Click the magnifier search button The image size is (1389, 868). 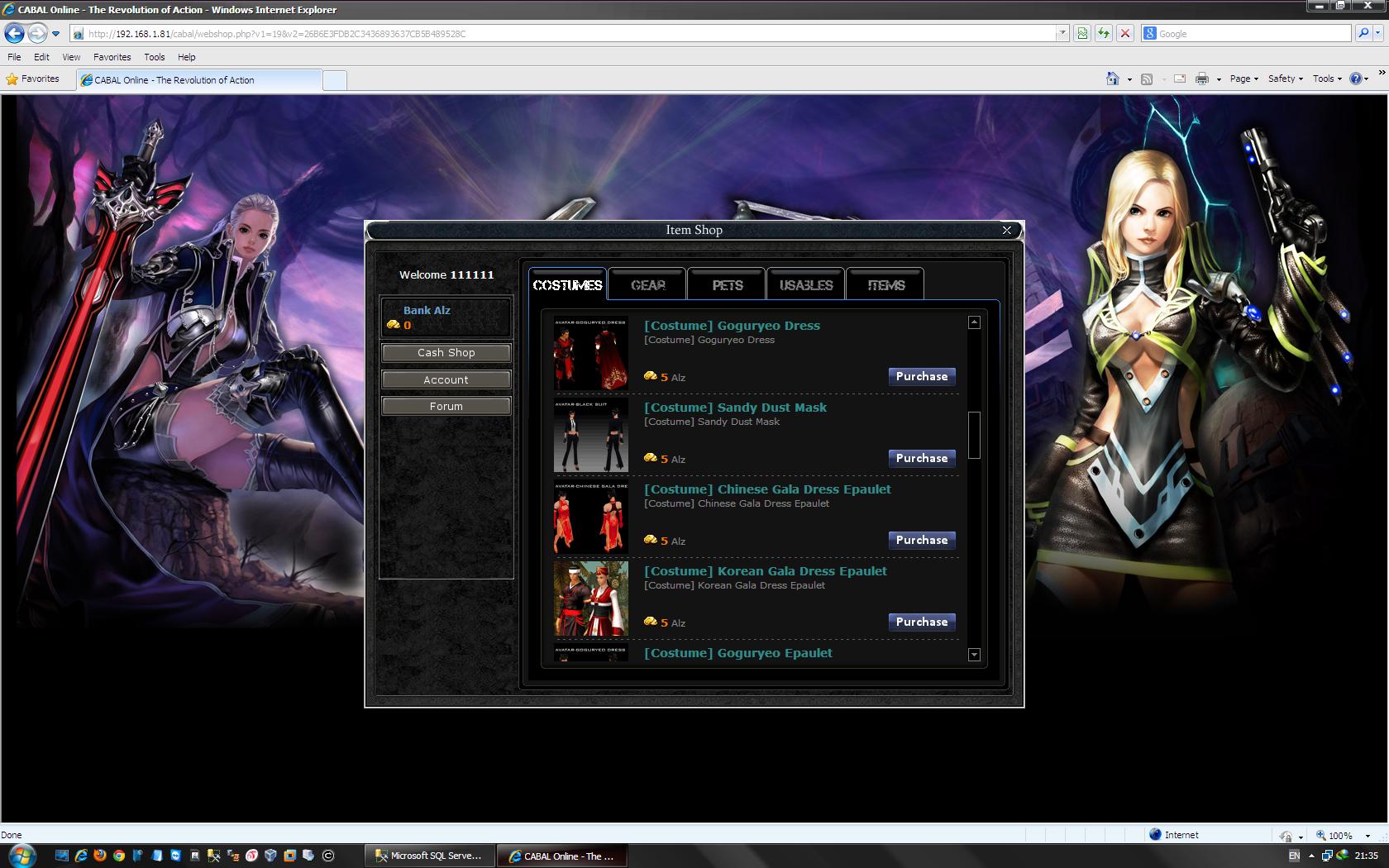pyautogui.click(x=1363, y=33)
